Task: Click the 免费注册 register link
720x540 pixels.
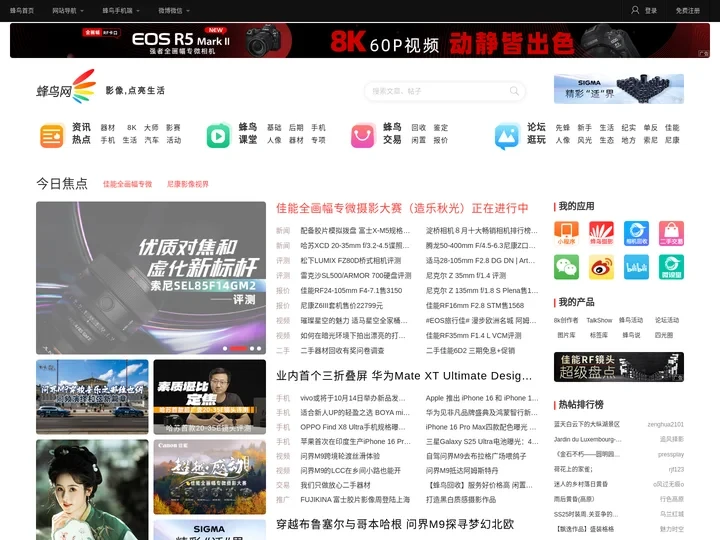Action: (x=687, y=11)
